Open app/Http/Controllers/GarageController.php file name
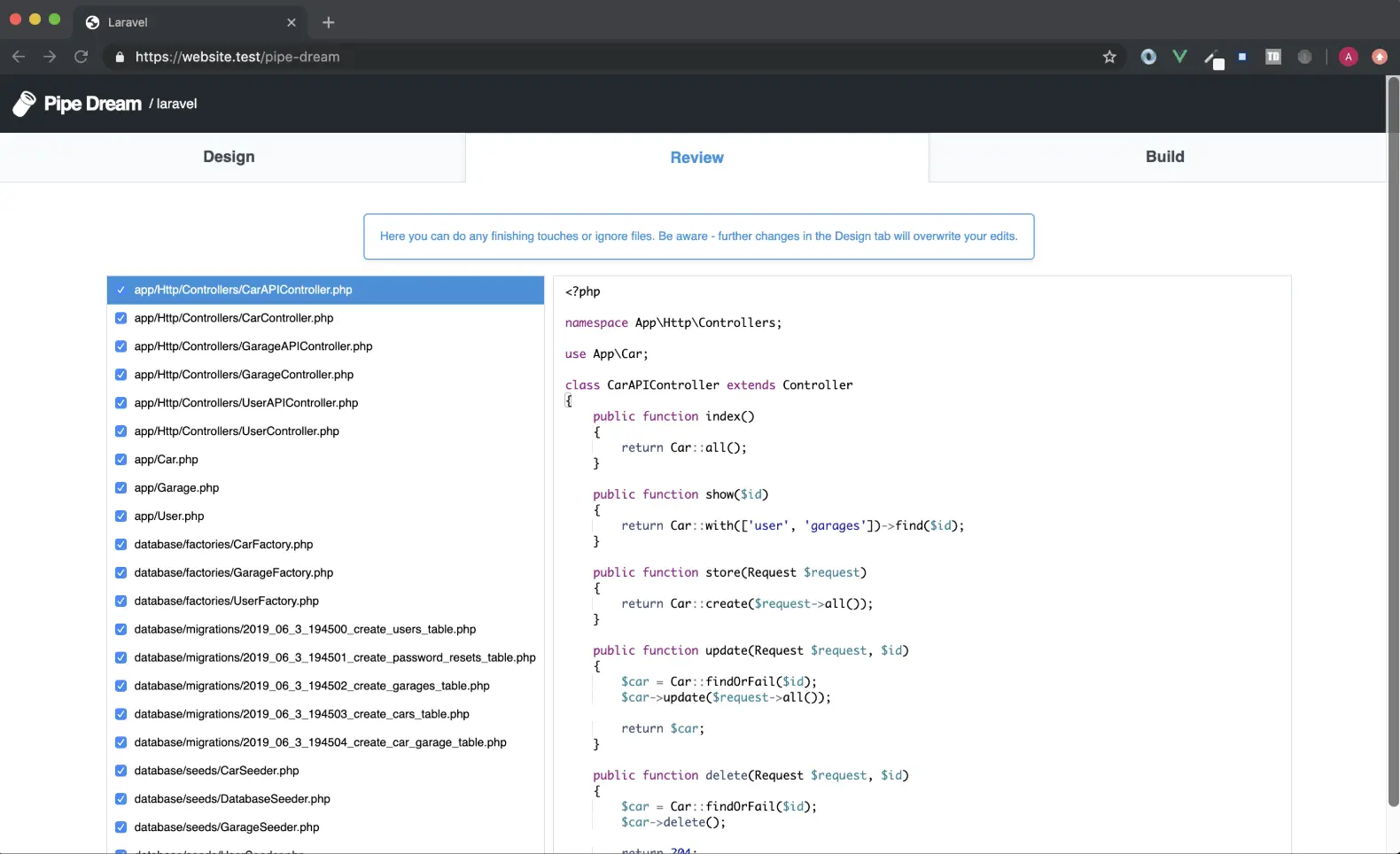The image size is (1400, 854). click(x=244, y=375)
